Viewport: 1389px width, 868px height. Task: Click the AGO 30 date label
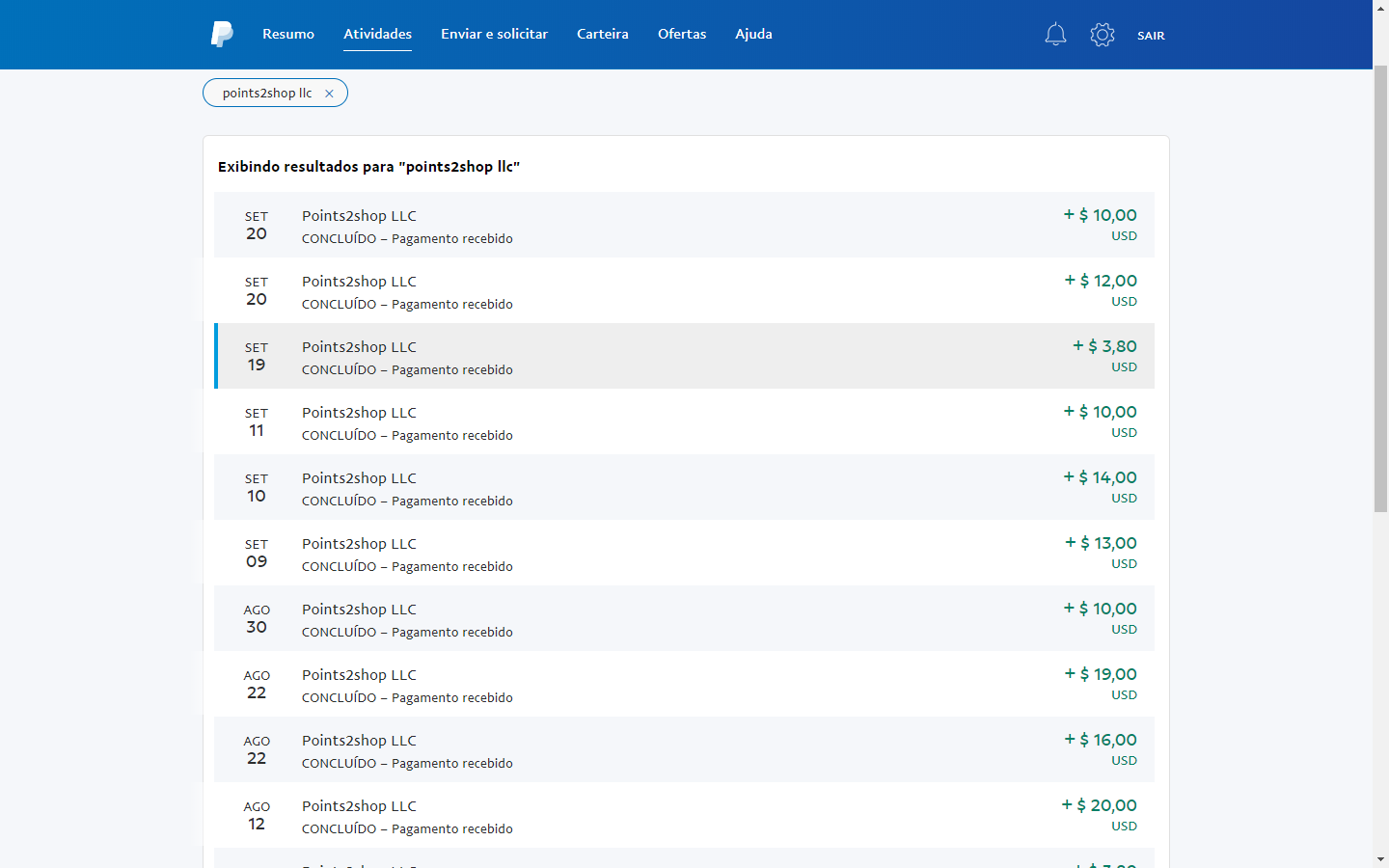(257, 619)
